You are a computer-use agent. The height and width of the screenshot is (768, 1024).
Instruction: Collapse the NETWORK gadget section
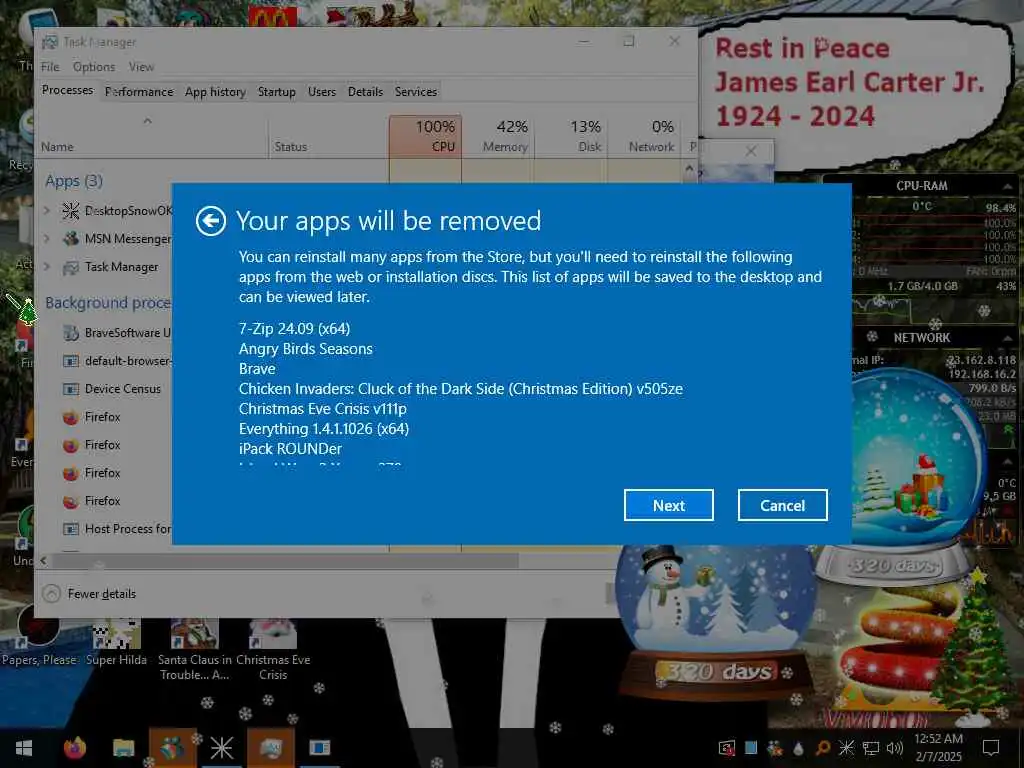[1008, 338]
